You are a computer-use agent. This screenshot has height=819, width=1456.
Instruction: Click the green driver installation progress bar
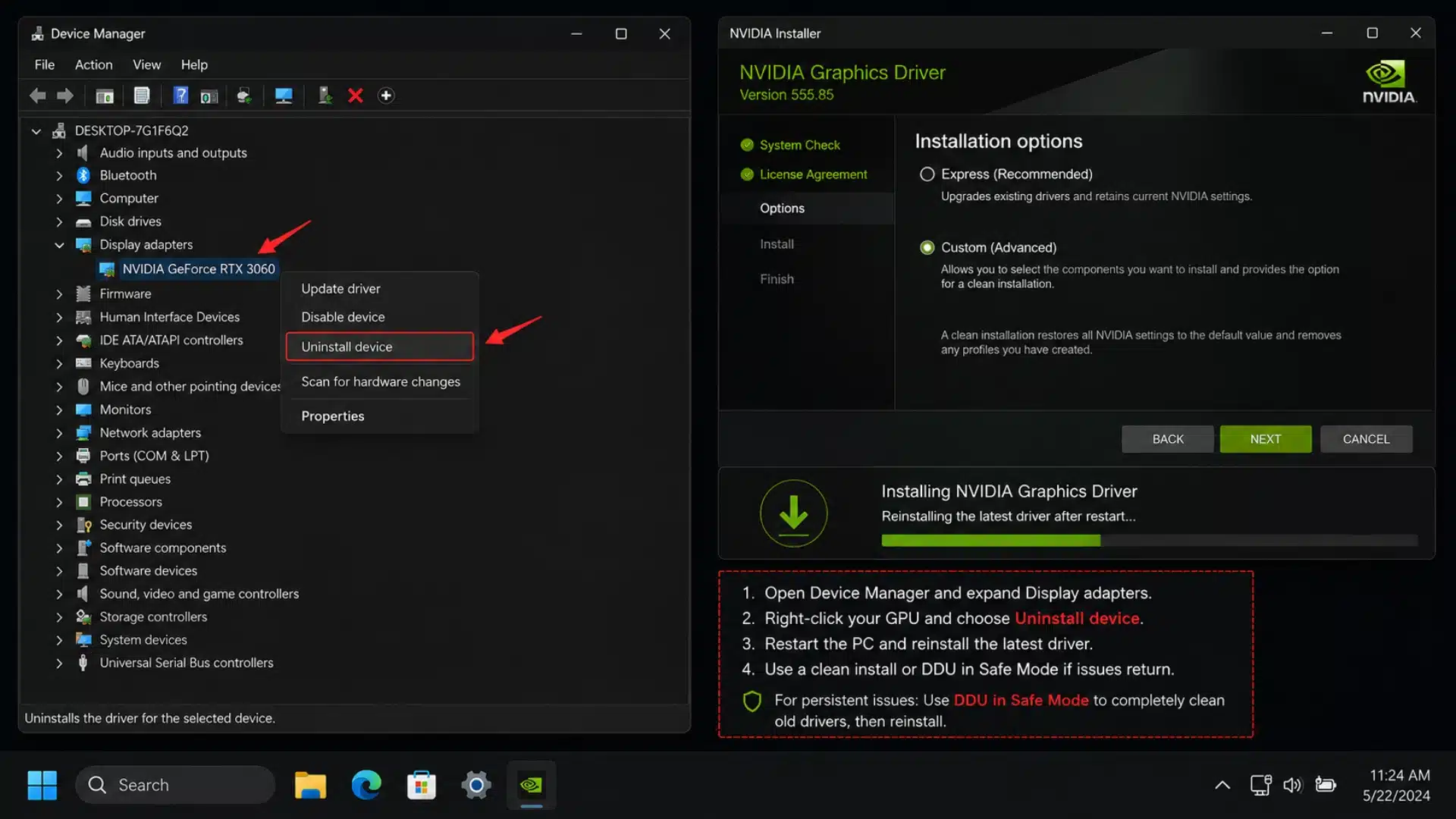(990, 541)
